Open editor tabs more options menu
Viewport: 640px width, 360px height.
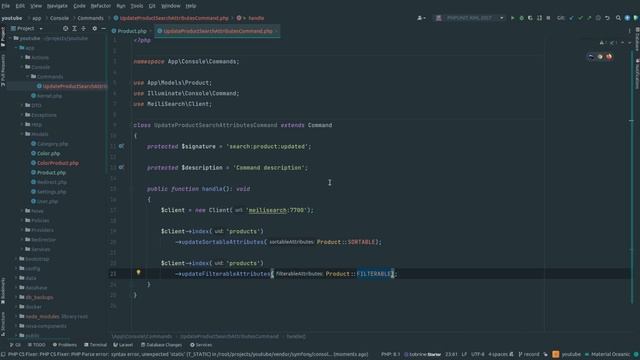(x=629, y=31)
